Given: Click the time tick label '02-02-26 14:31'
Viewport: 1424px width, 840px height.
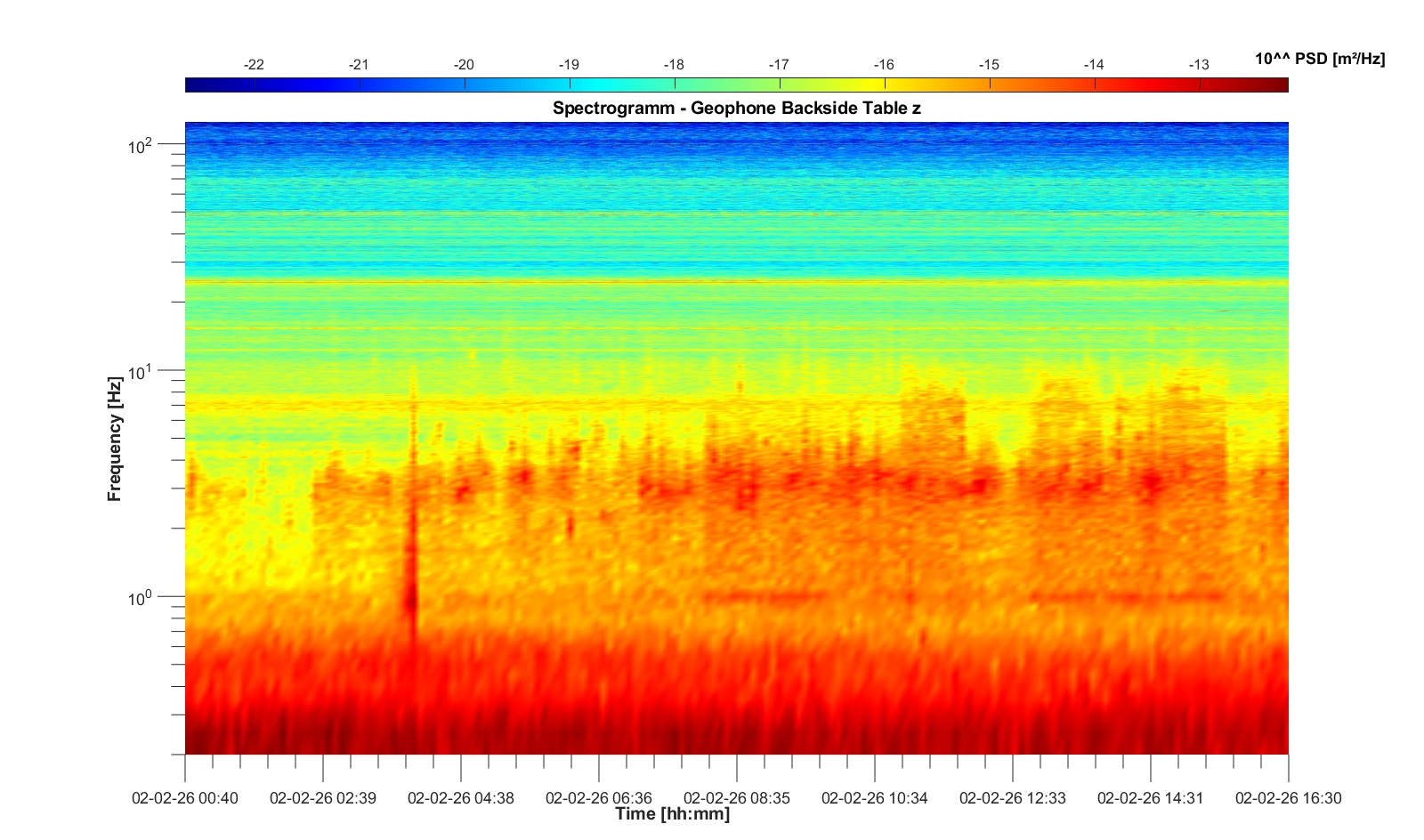Looking at the screenshot, I should point(1150,798).
